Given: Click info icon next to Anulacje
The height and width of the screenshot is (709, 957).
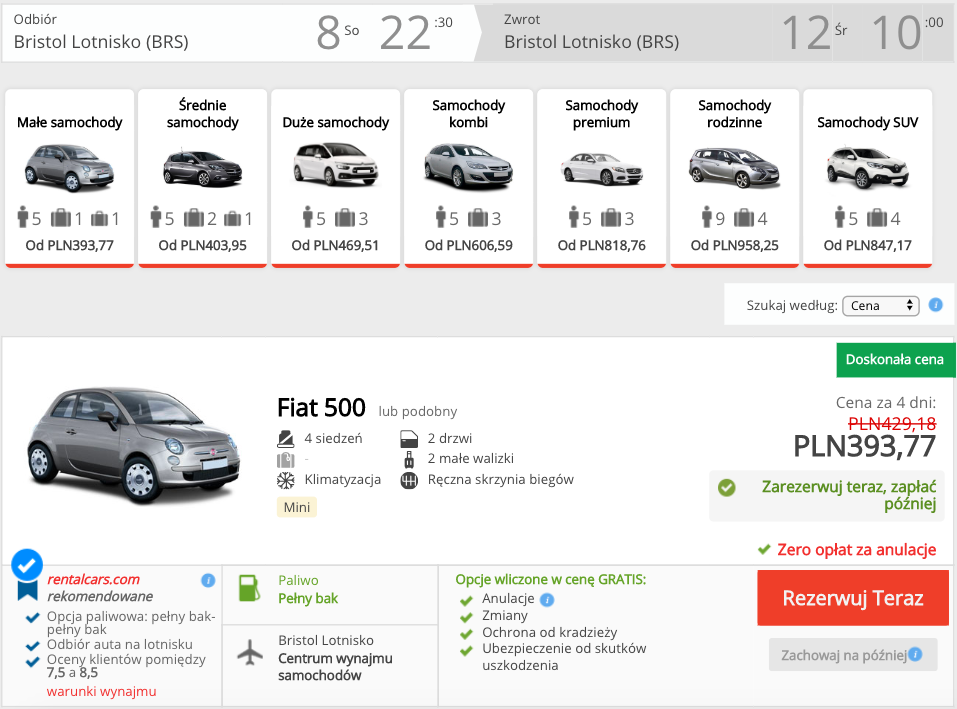Looking at the screenshot, I should tap(547, 600).
